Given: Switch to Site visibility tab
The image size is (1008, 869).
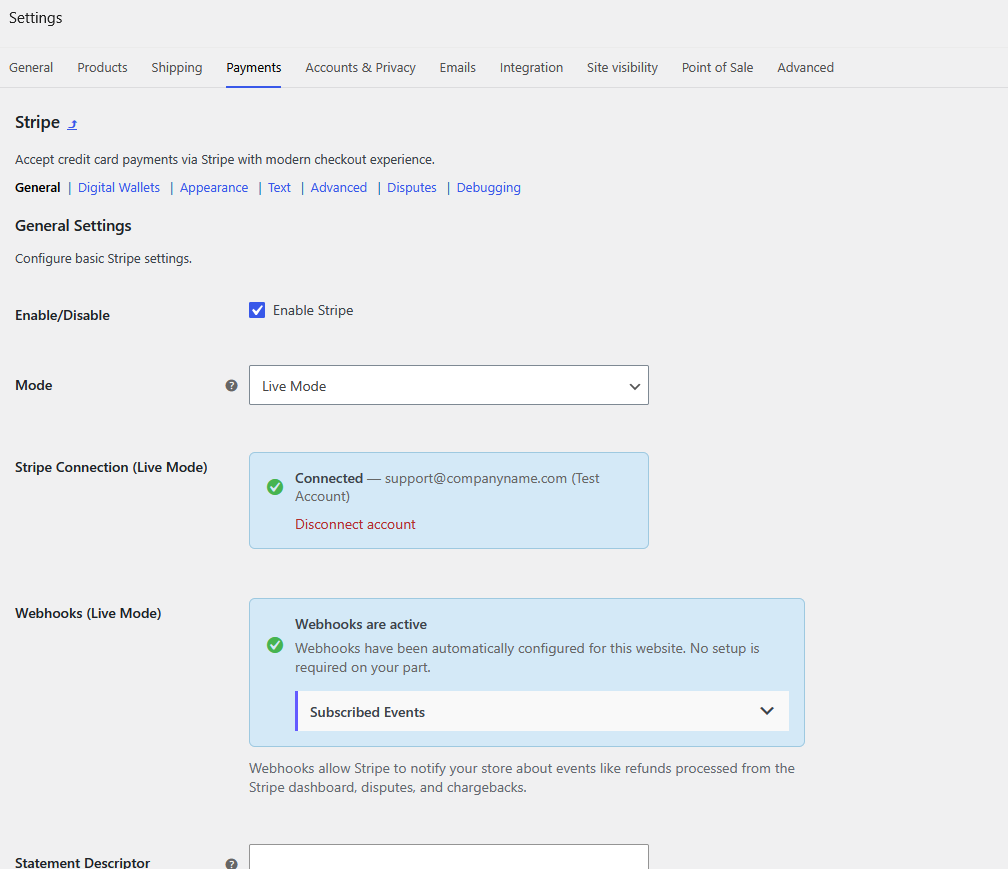Looking at the screenshot, I should [622, 67].
